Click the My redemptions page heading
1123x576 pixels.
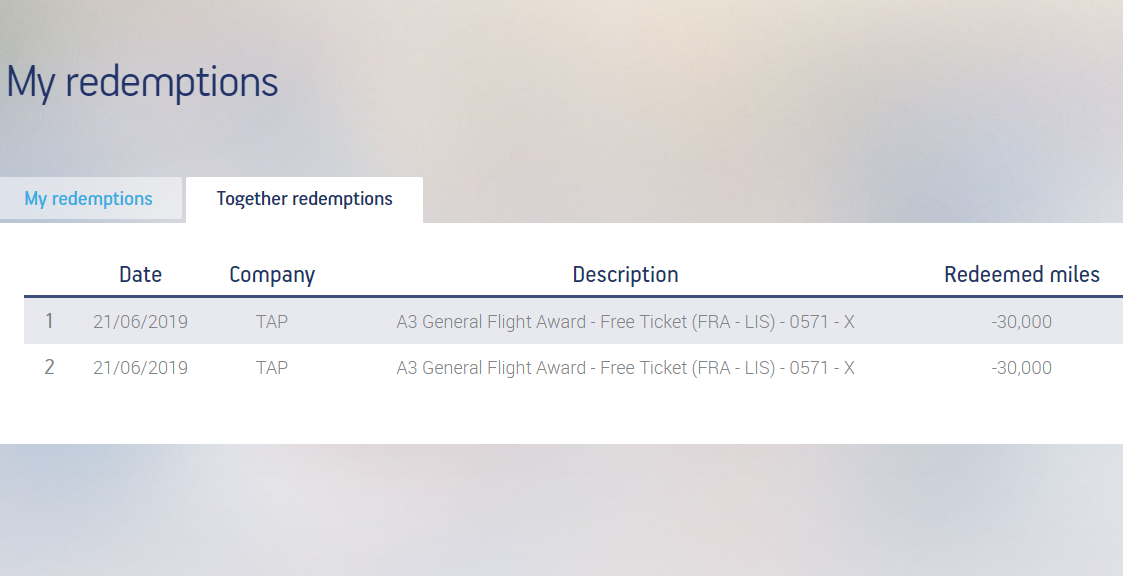pyautogui.click(x=142, y=82)
